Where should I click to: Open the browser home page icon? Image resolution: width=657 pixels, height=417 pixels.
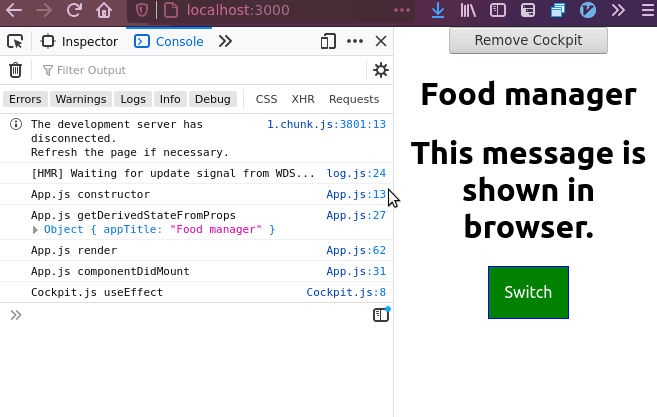tap(104, 10)
